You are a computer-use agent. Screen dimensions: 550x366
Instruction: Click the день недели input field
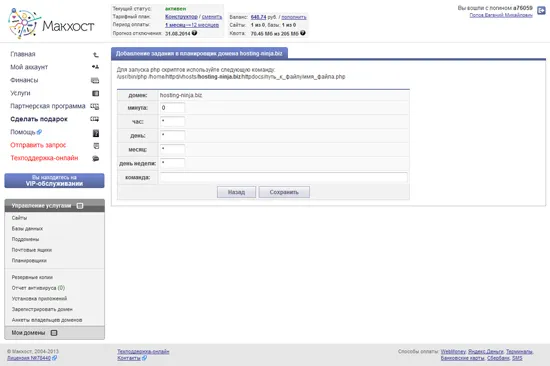(172, 163)
